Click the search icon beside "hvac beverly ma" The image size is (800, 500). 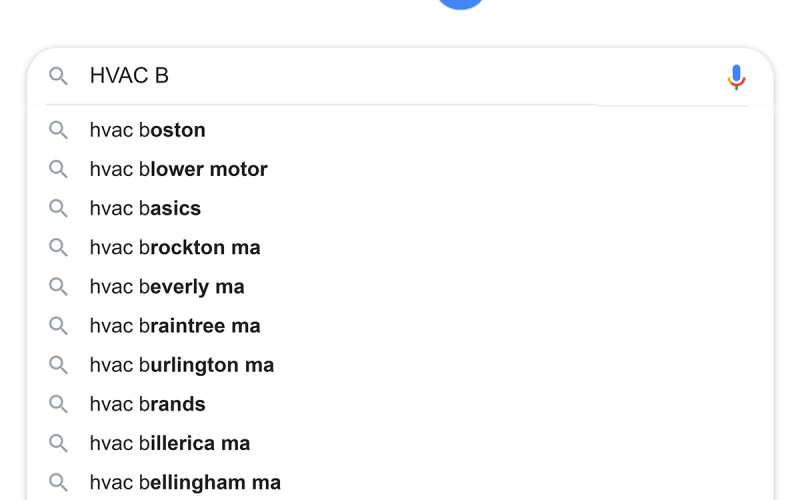tap(59, 287)
